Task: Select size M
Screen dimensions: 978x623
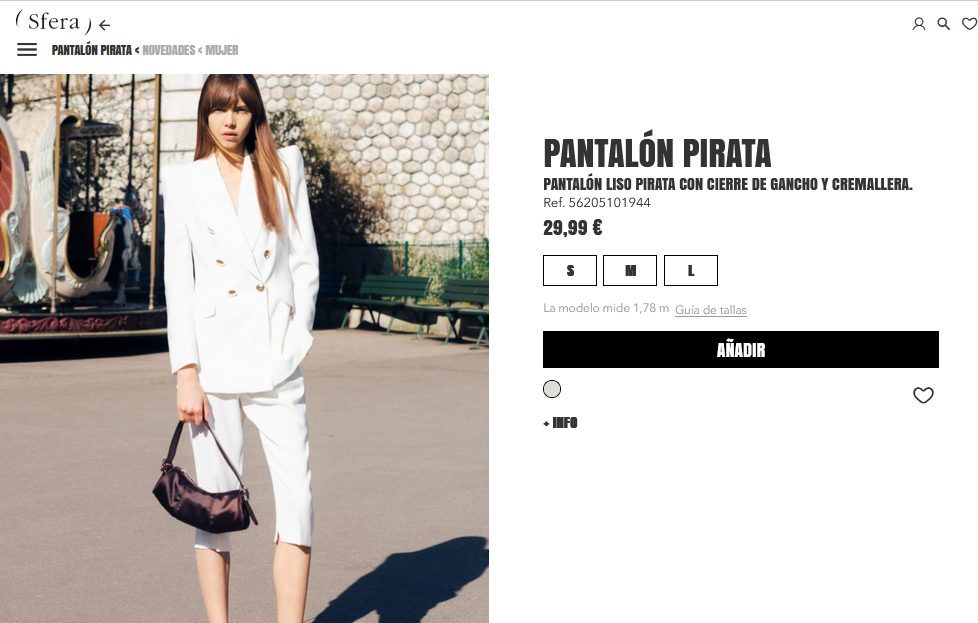Action: pos(630,271)
